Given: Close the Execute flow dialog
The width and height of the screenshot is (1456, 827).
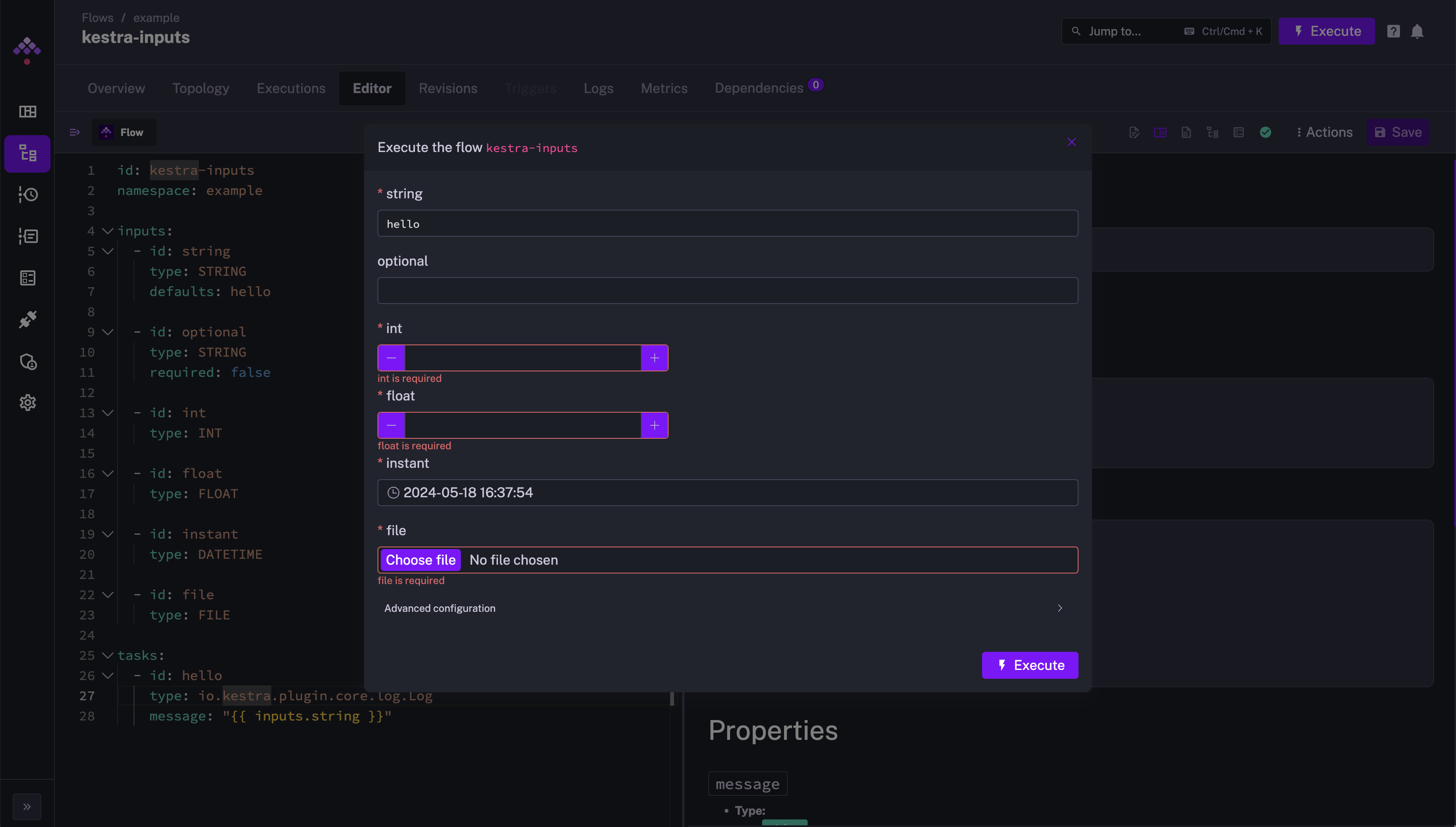Looking at the screenshot, I should click(1072, 142).
